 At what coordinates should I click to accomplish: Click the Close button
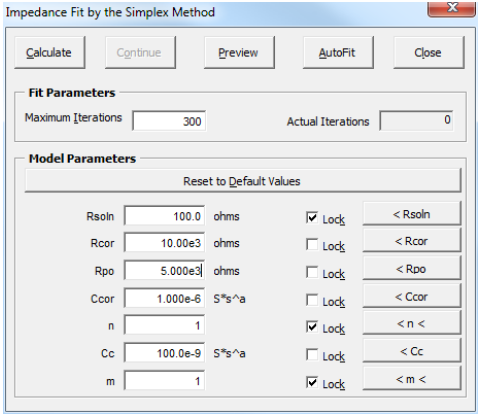pyautogui.click(x=429, y=53)
